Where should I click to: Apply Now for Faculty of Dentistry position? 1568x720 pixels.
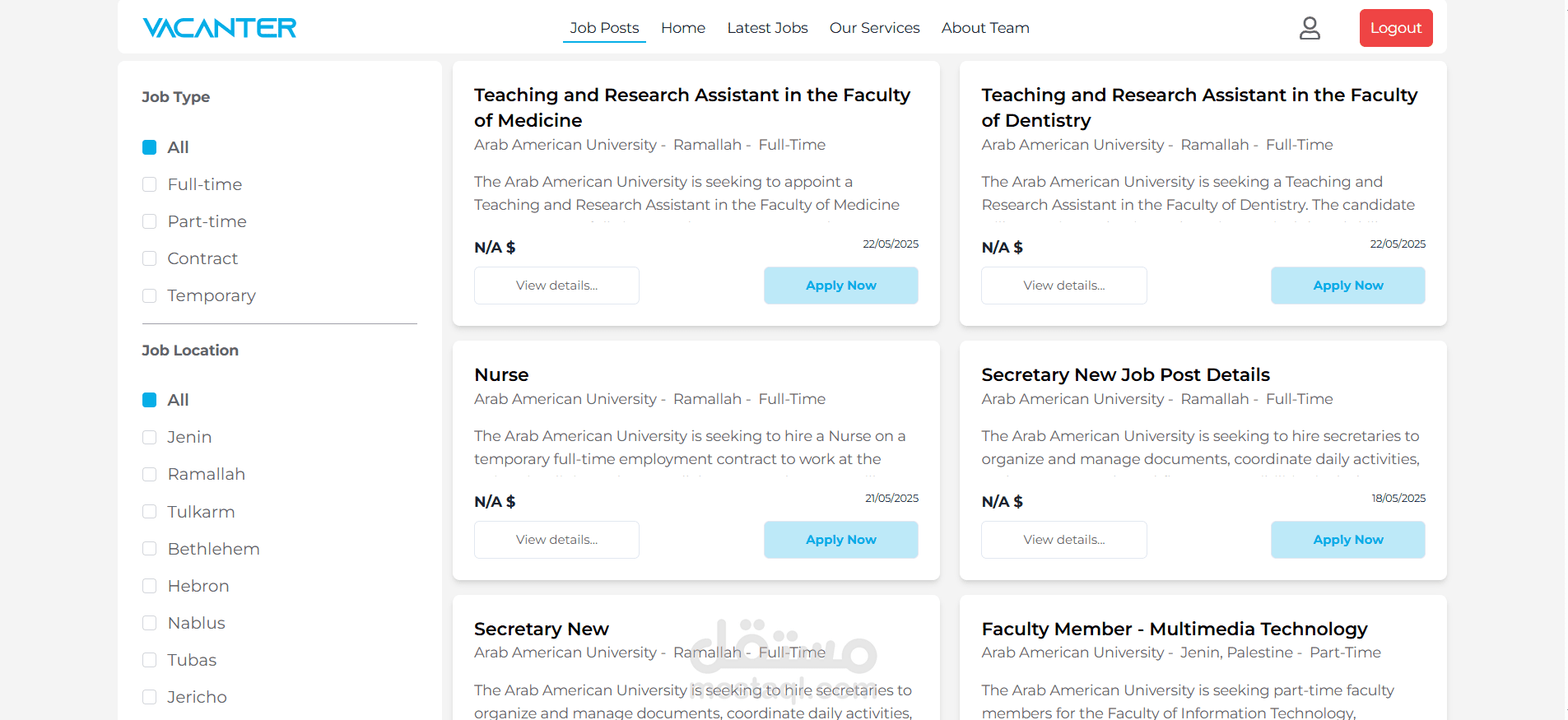tap(1347, 286)
